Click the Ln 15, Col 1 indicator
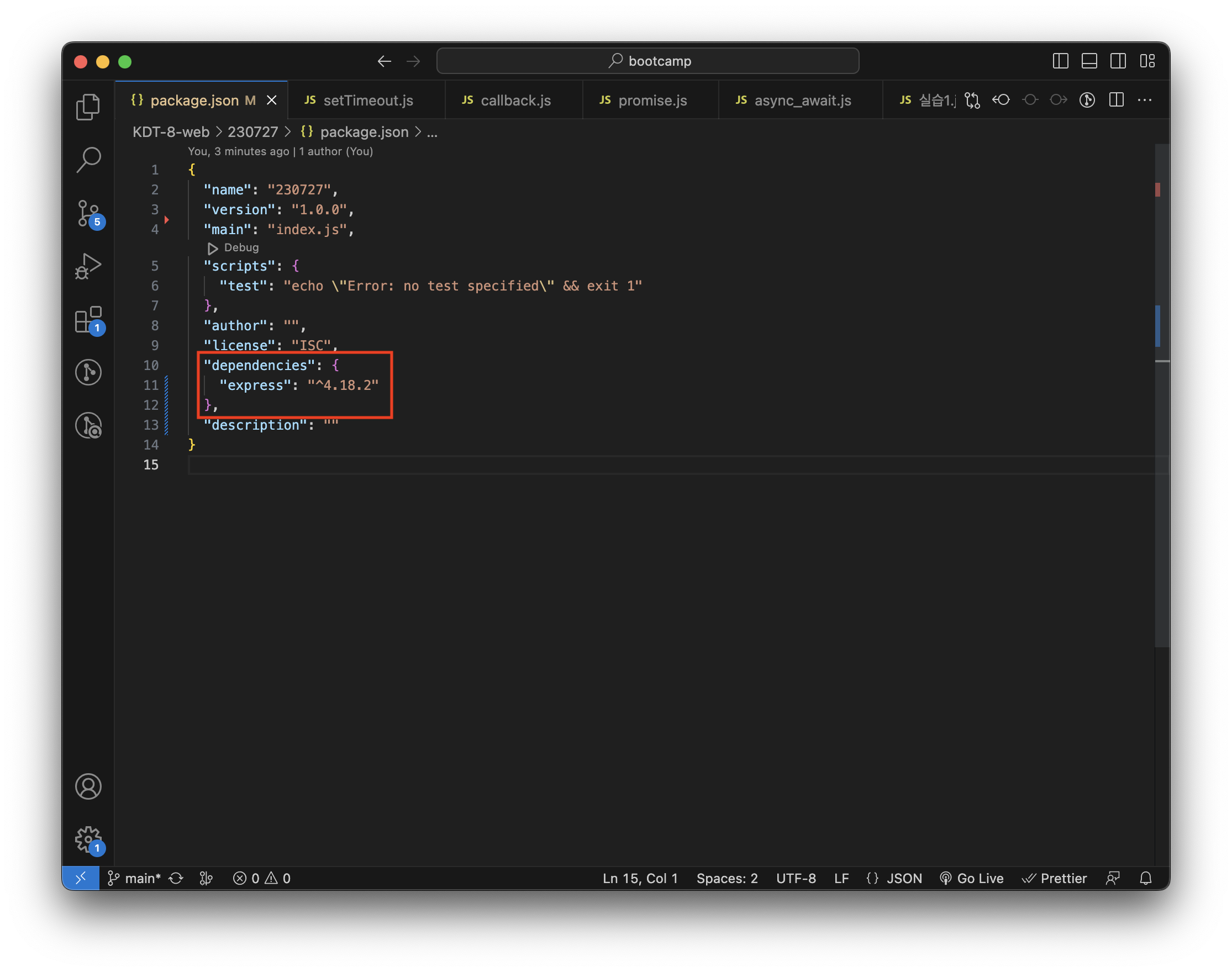This screenshot has height=972, width=1232. pyautogui.click(x=640, y=878)
